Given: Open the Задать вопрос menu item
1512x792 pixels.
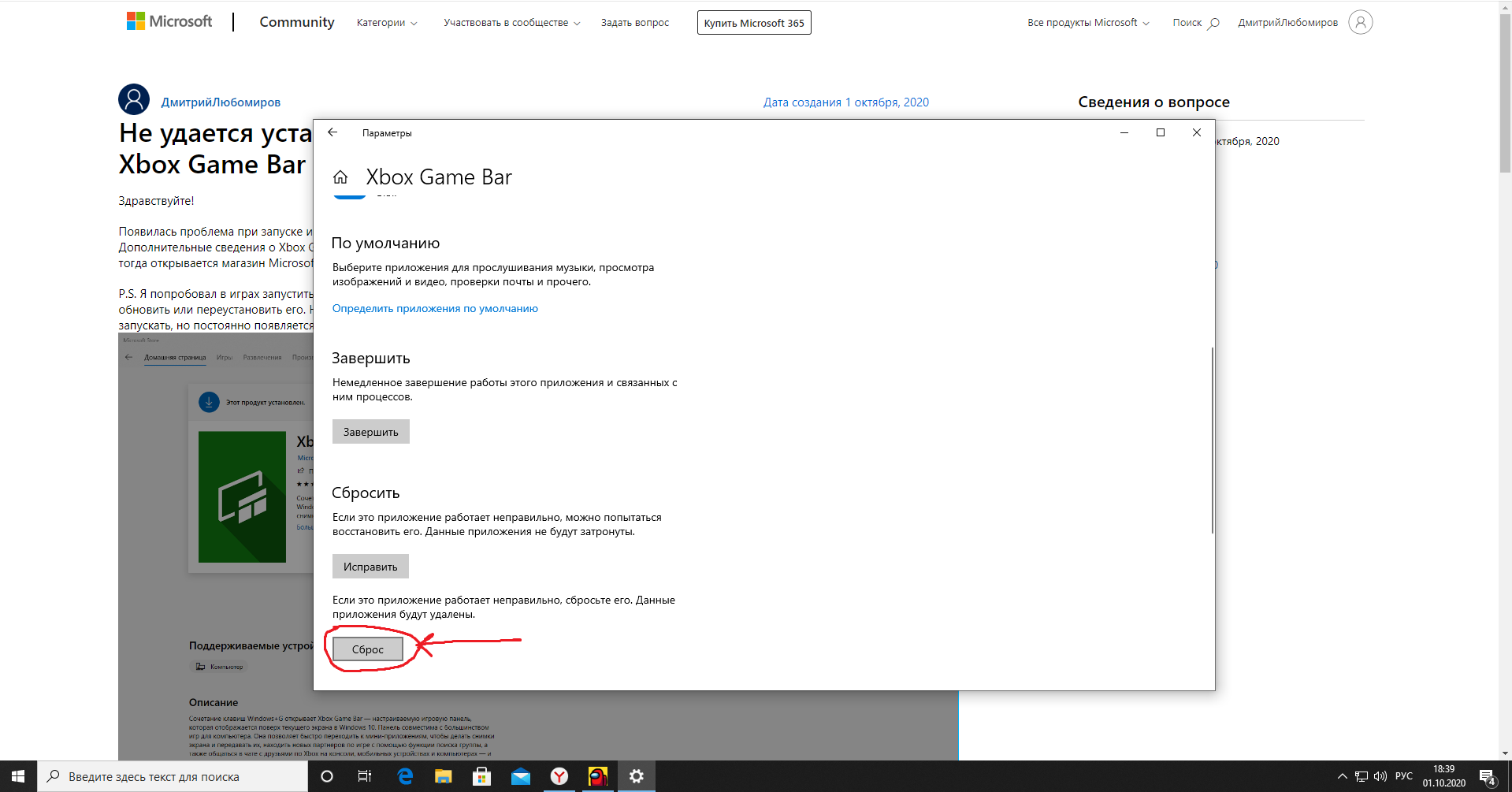Looking at the screenshot, I should 635,23.
